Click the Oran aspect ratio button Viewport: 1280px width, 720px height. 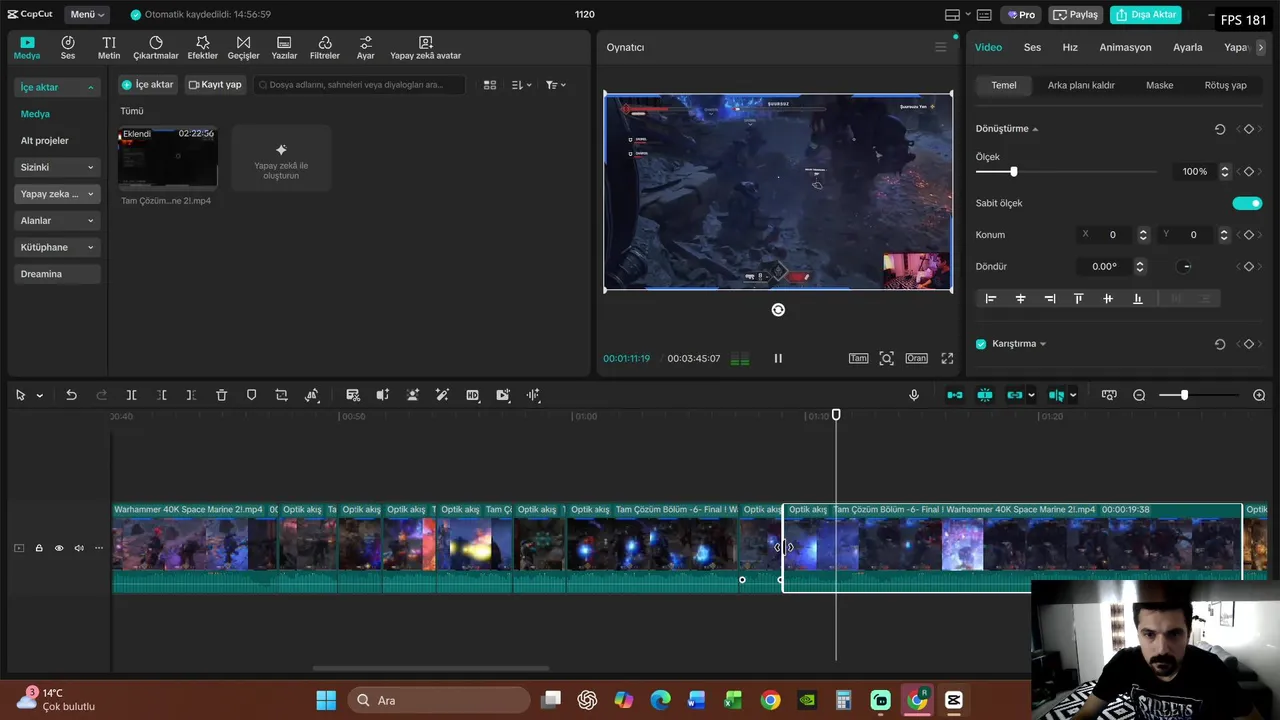pos(916,358)
